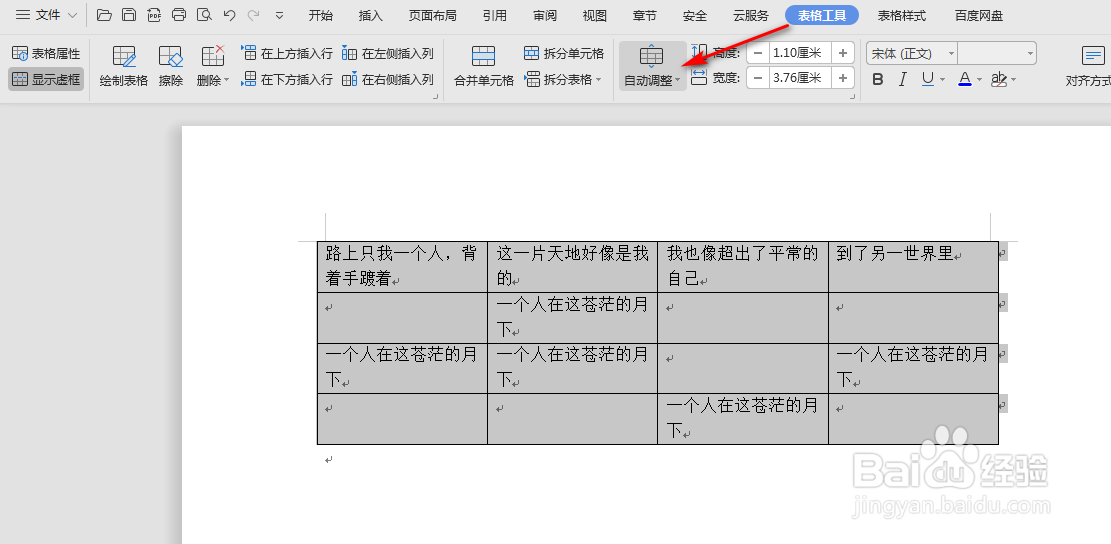Open the 章节 tab
Viewport: 1111px width, 544px height.
(644, 16)
